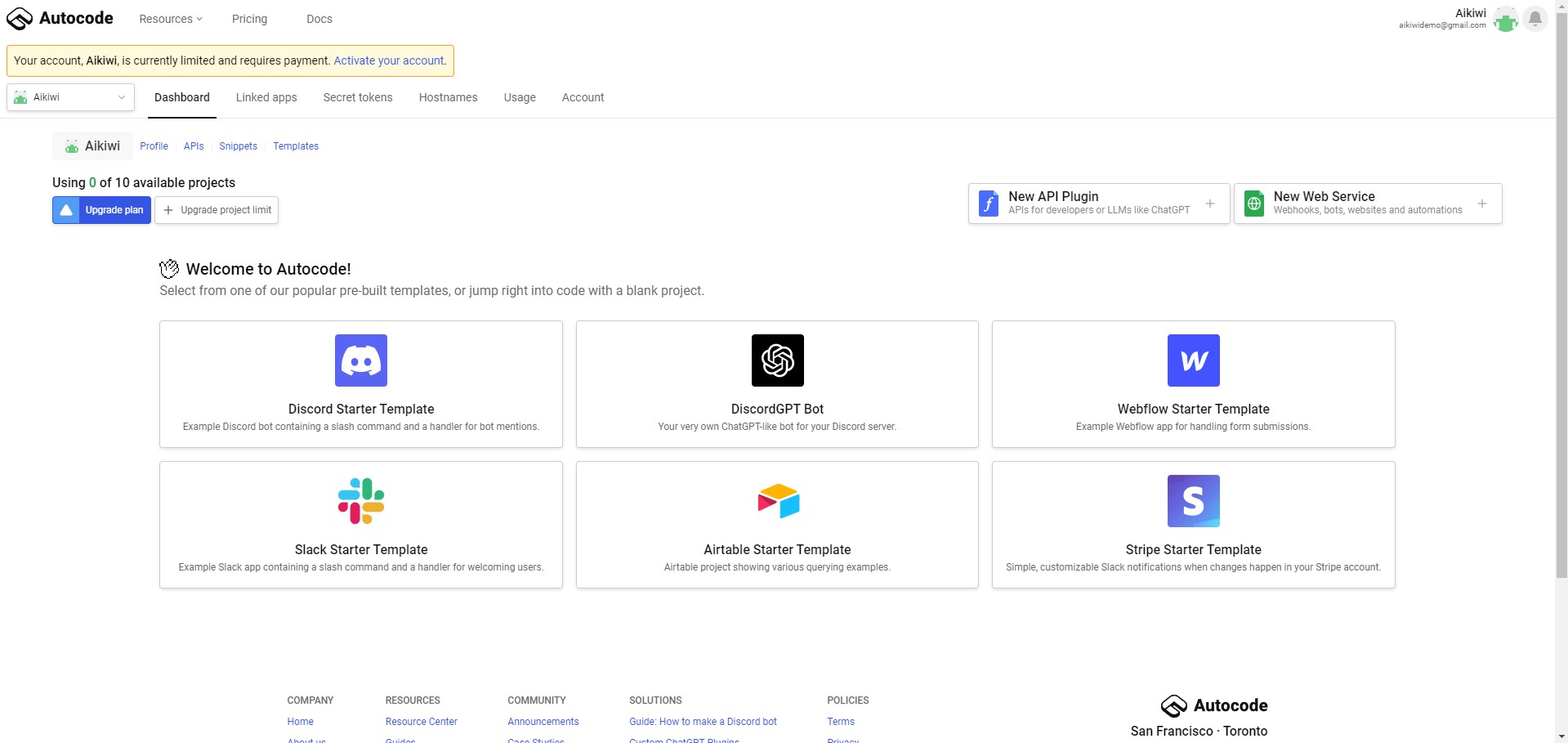Click the footer Autocode logo

(1214, 705)
